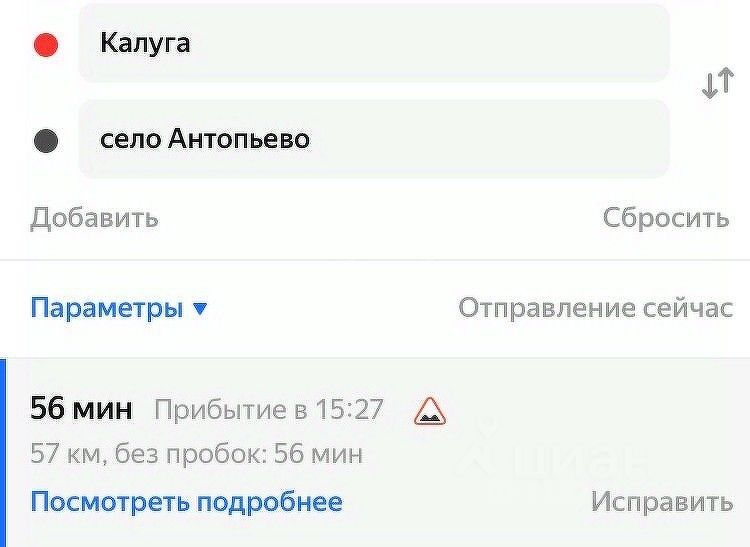Open the Посмотреть подробнее link

coord(186,501)
